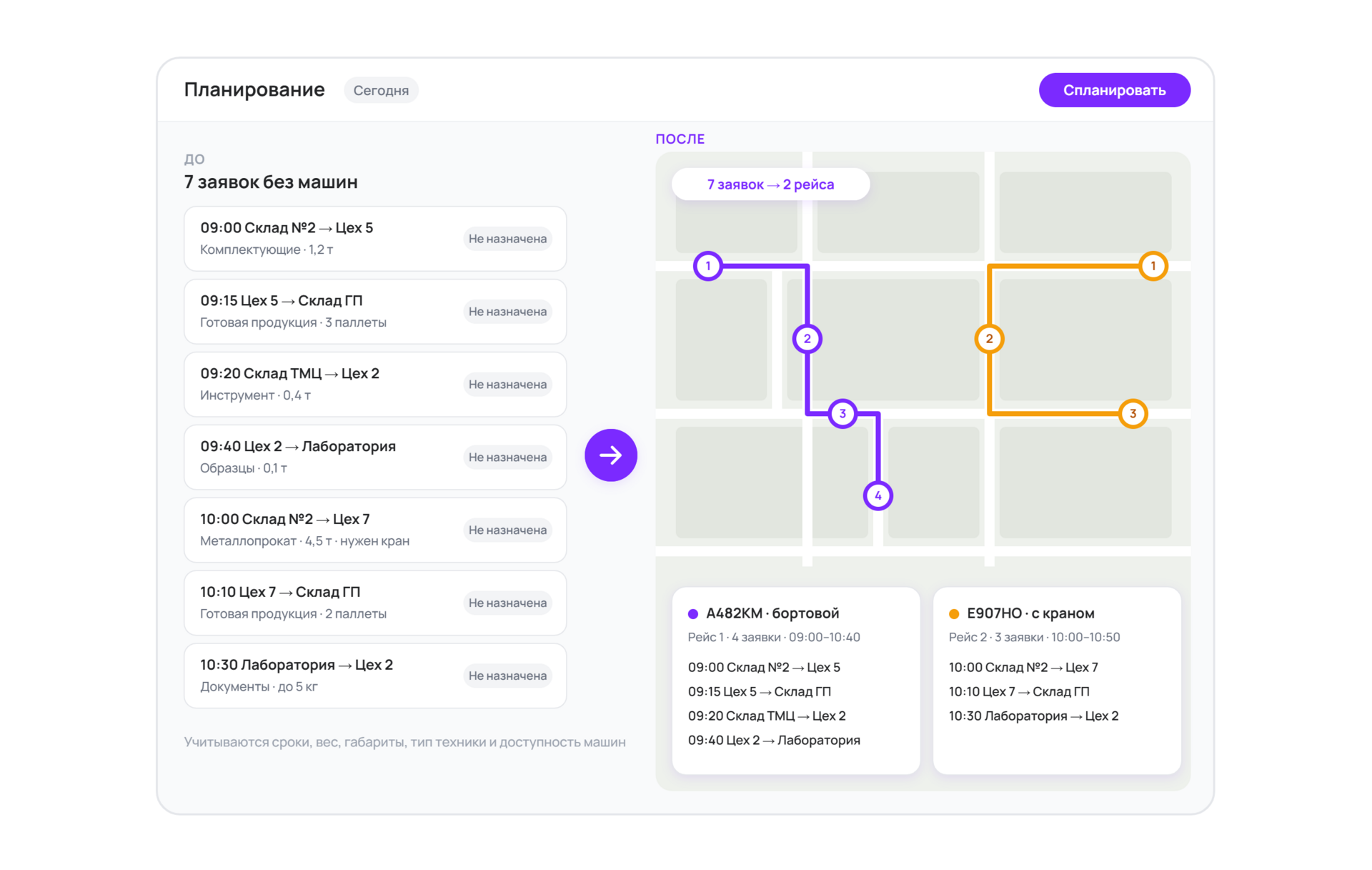Click the round purple arrow button

click(610, 455)
